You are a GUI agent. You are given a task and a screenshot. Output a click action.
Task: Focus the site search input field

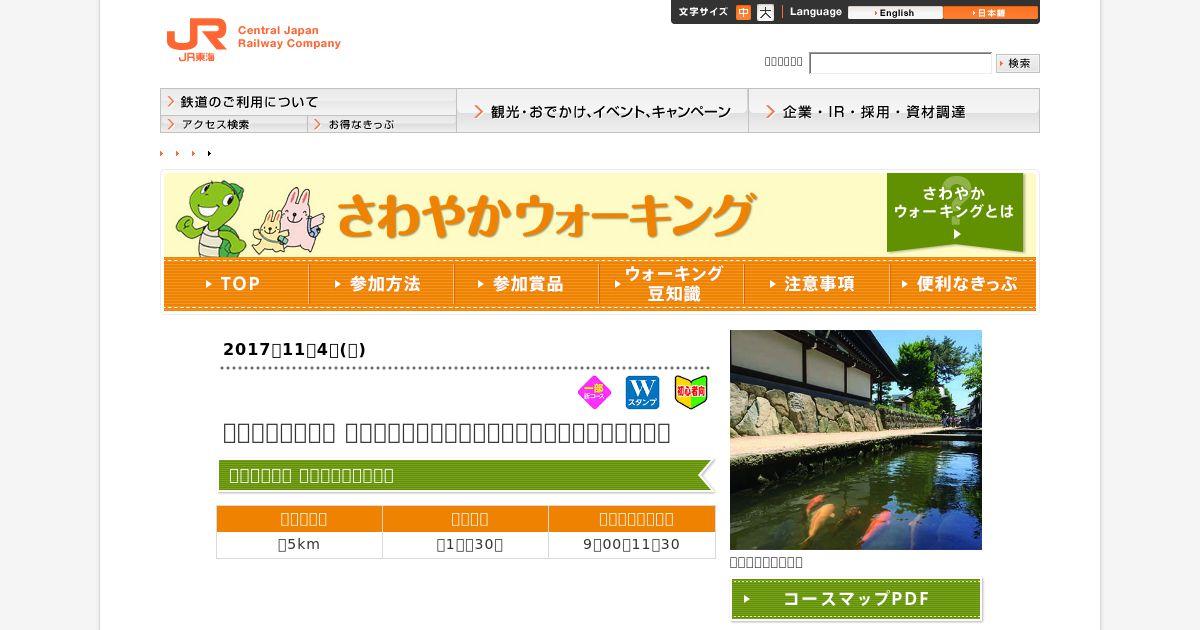(900, 63)
